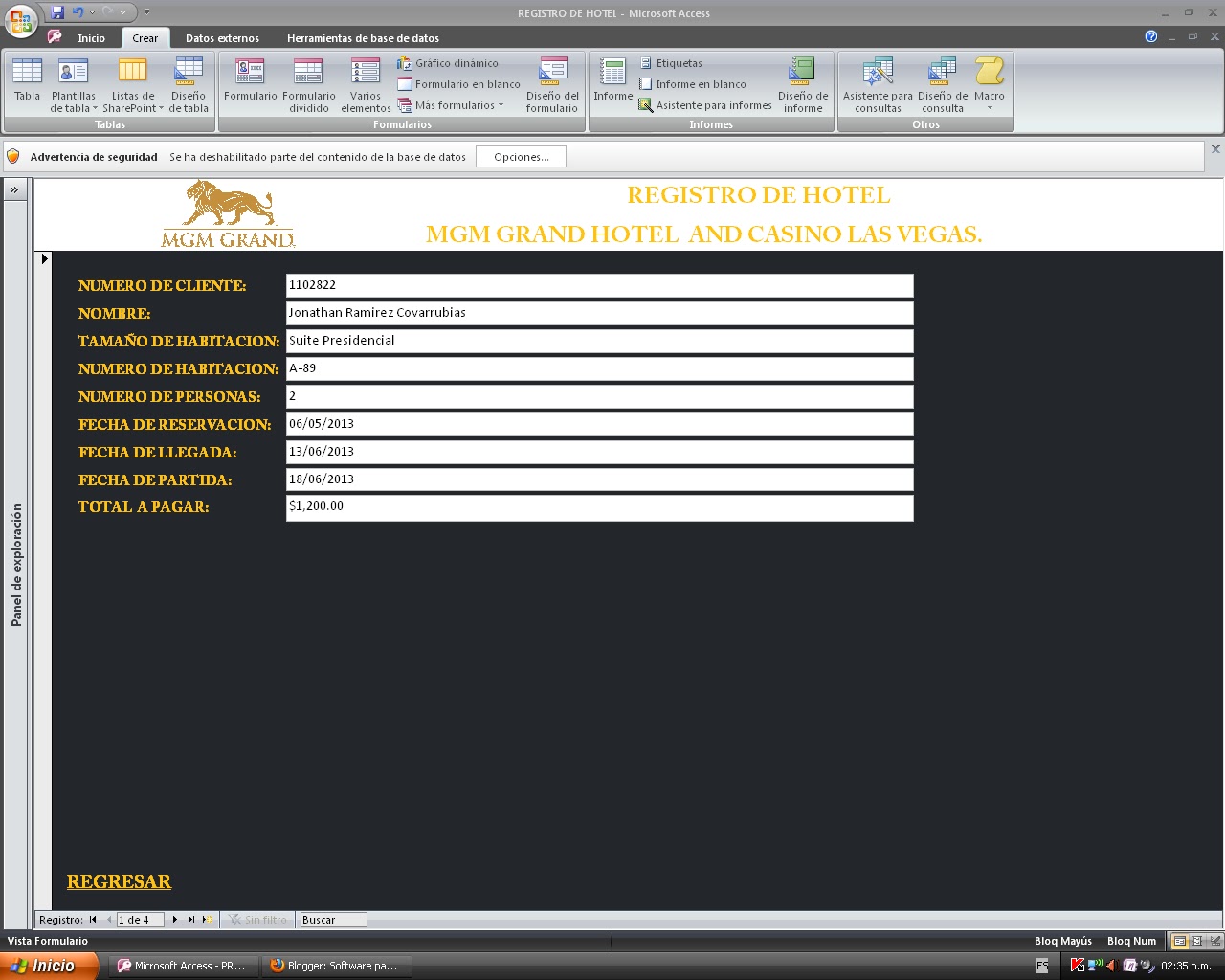Screen dimensions: 1225x980
Task: Click the FECHA DE LLEGADA field
Action: click(599, 452)
